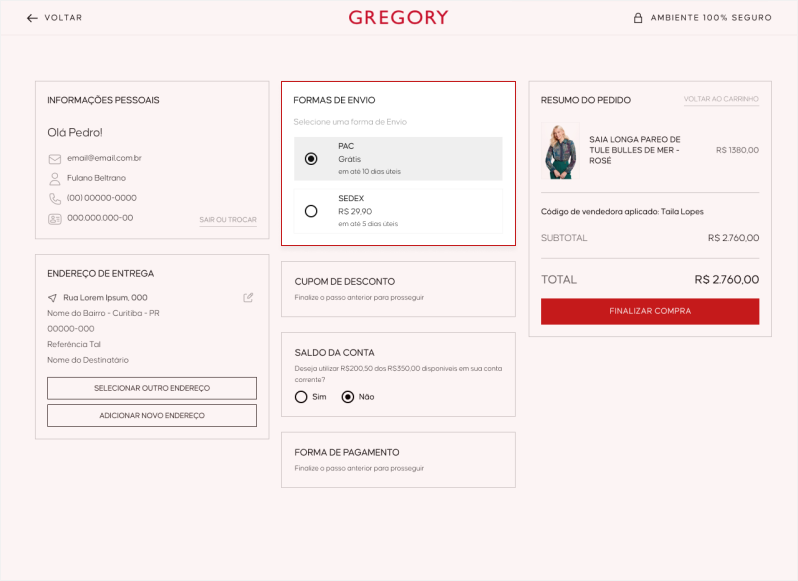The width and height of the screenshot is (798, 581).
Task: Open Voltar ao Carrinho link
Action: tap(721, 99)
